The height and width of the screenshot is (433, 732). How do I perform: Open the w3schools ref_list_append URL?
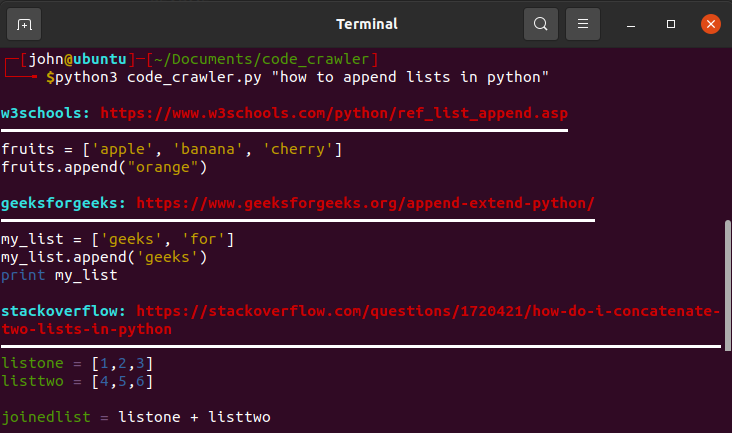click(334, 113)
